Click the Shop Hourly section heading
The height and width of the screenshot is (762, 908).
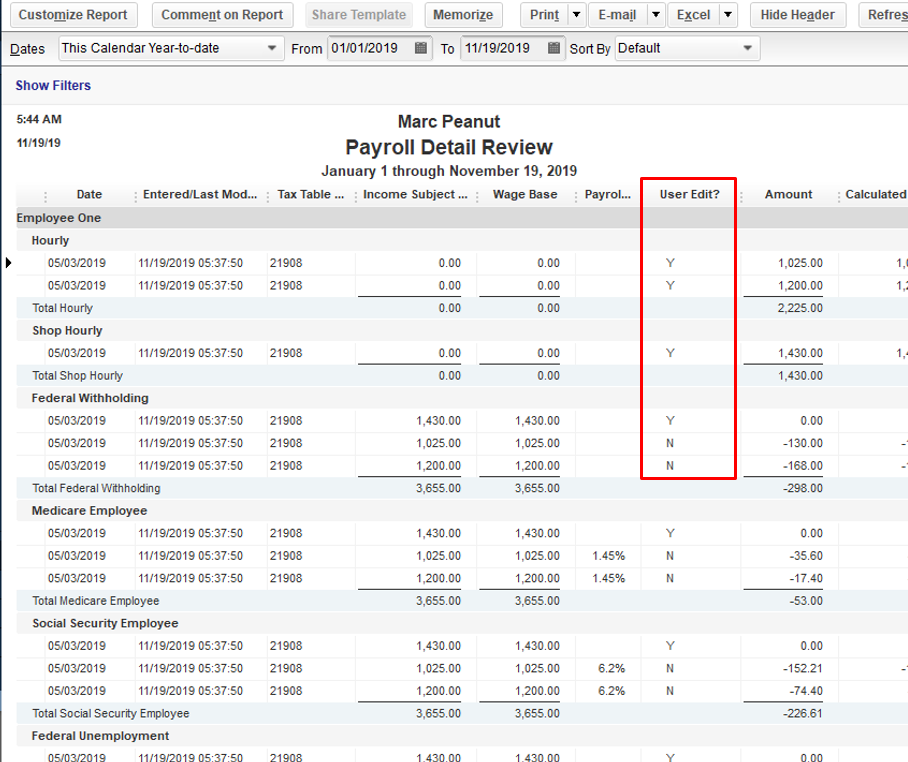[x=67, y=331]
